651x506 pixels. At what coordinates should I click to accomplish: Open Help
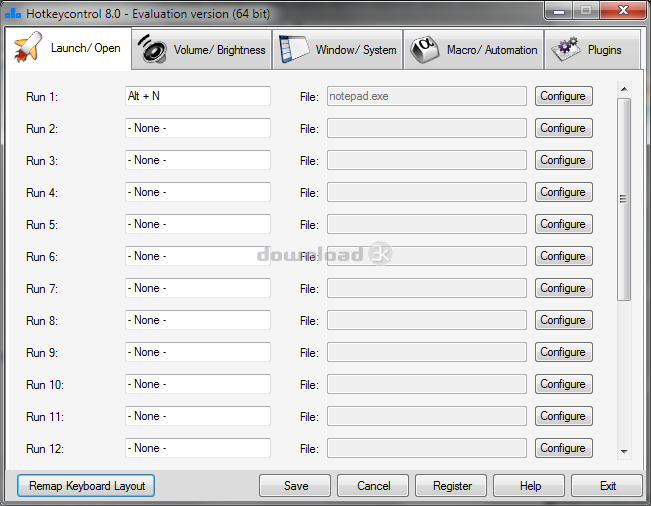(x=529, y=486)
